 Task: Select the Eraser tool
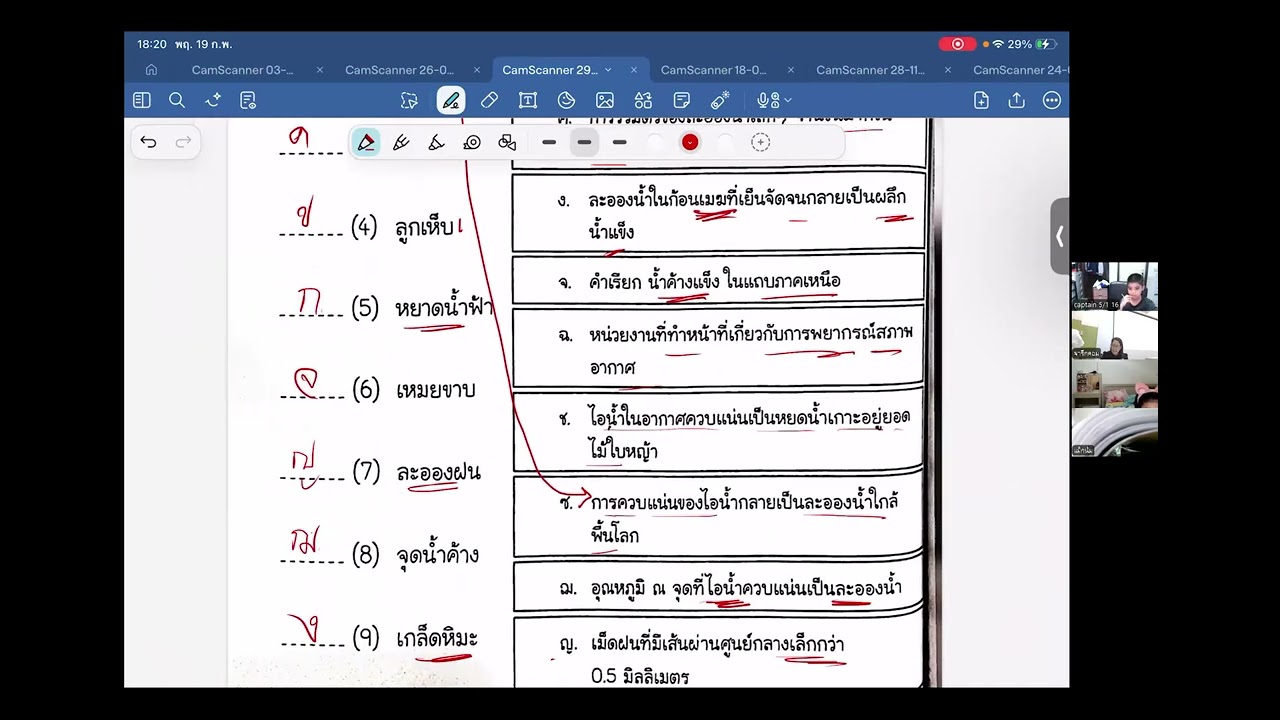[x=489, y=100]
